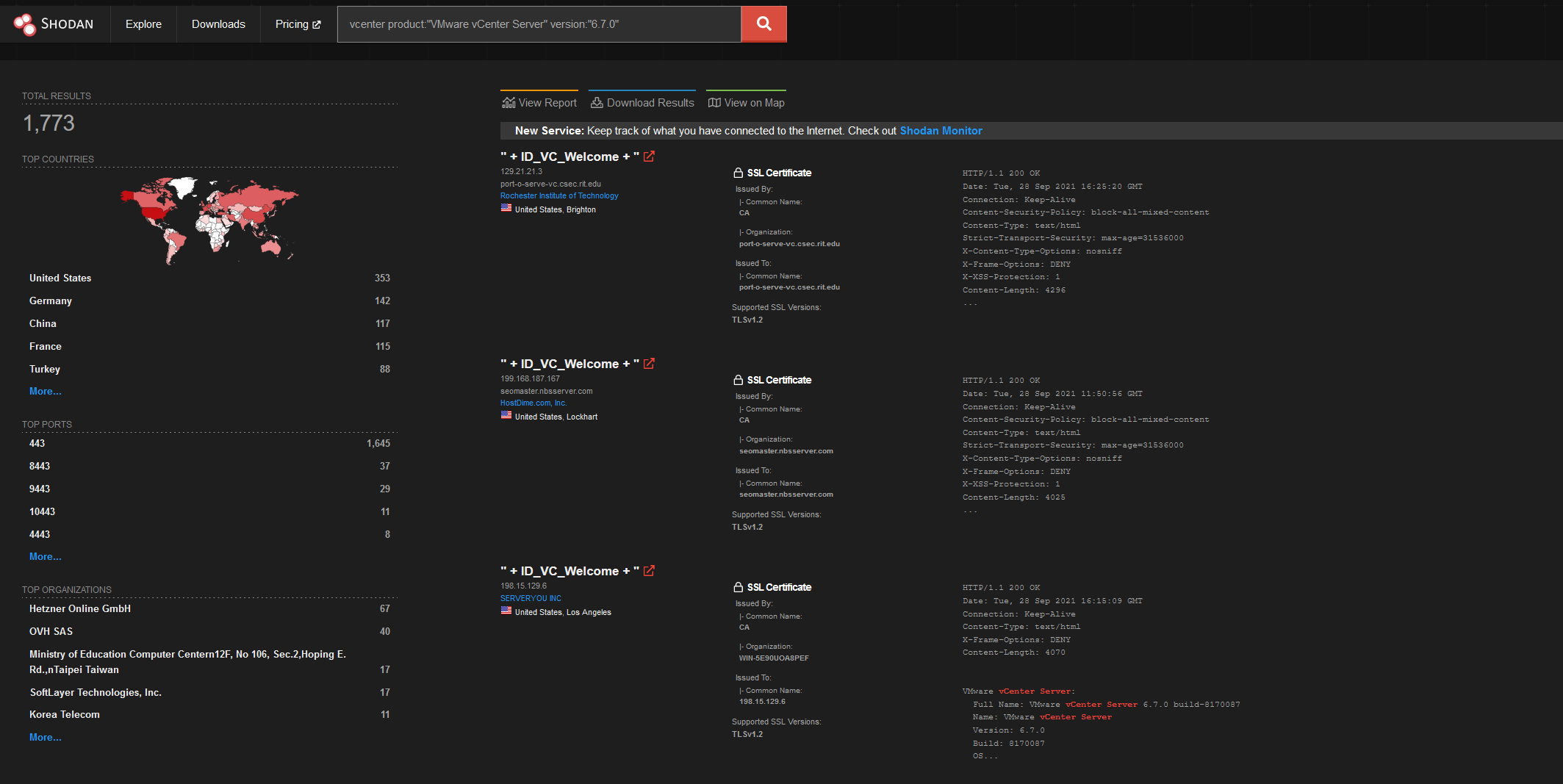Click Build: 8170087 text

point(1008,743)
